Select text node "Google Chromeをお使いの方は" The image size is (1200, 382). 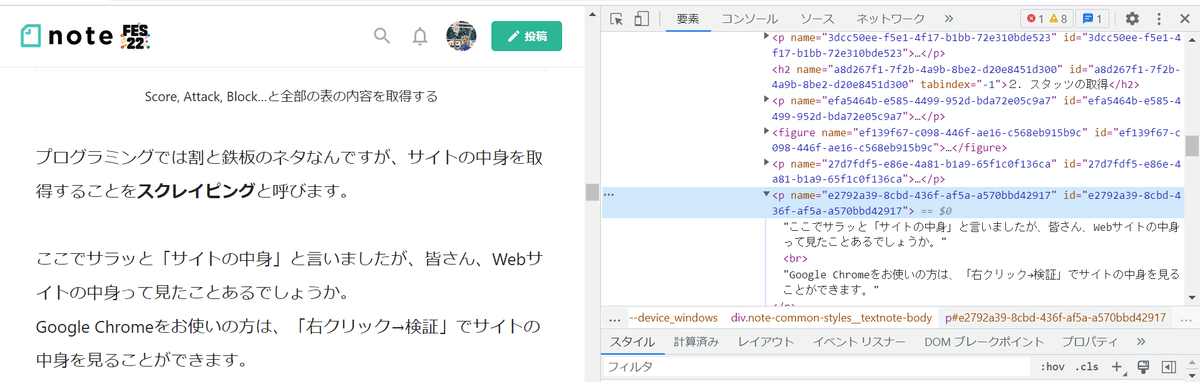(982, 281)
